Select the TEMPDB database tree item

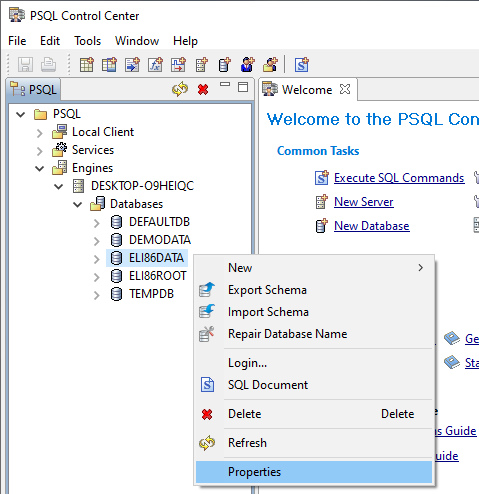151,294
